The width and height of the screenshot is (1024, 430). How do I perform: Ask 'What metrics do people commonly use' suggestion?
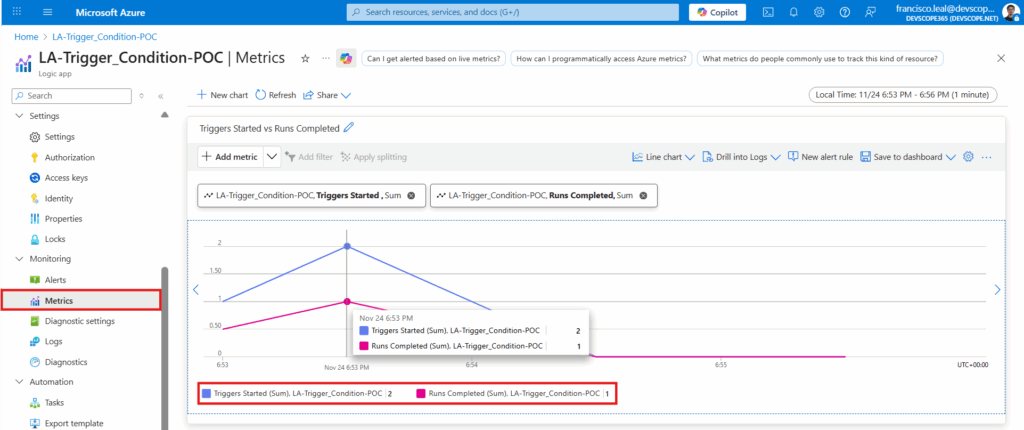[820, 59]
